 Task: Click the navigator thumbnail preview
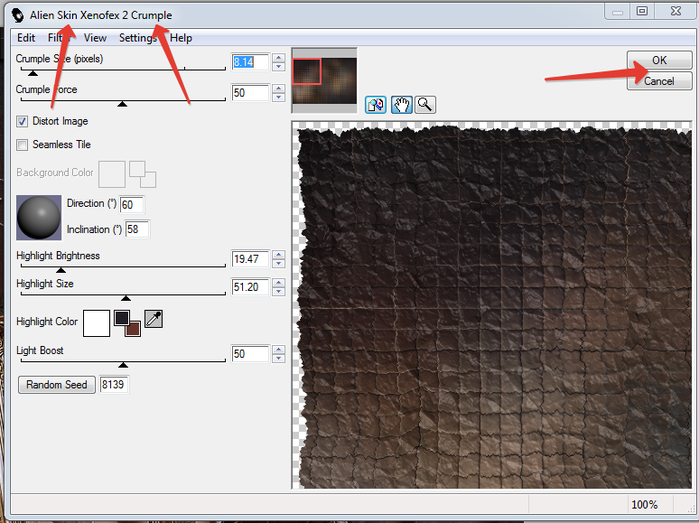pyautogui.click(x=324, y=80)
